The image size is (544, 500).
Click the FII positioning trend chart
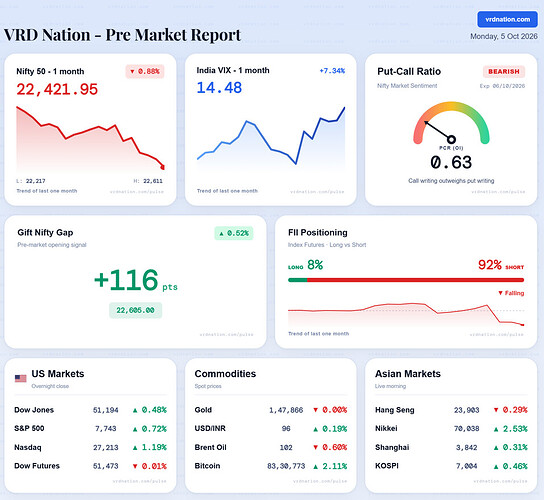click(406, 315)
